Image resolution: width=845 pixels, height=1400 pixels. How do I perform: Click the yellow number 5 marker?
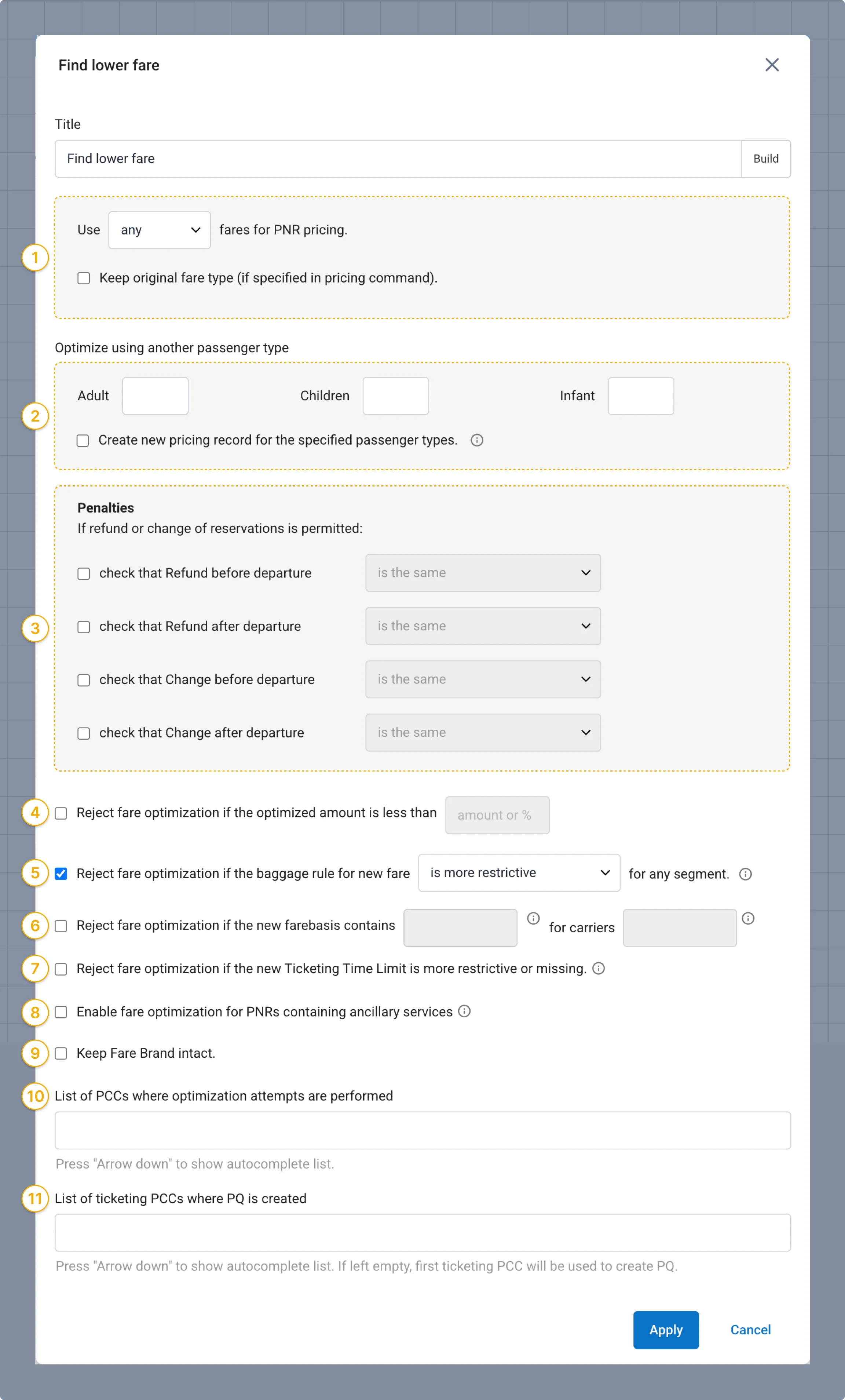click(35, 873)
